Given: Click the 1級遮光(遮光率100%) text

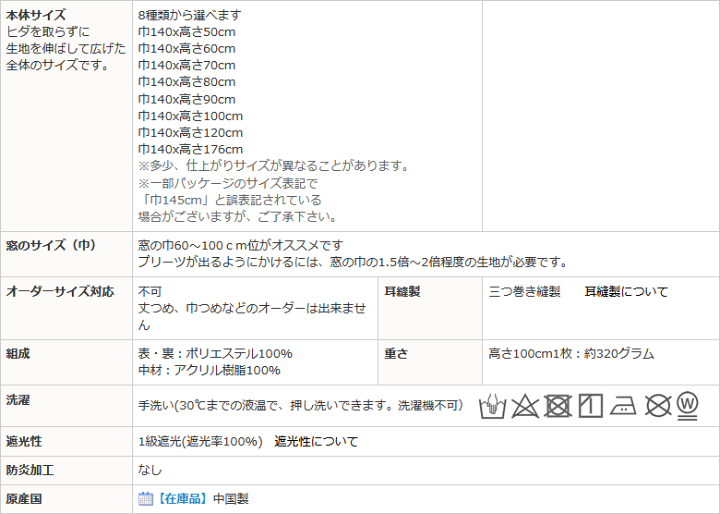Looking at the screenshot, I should pos(200,441).
